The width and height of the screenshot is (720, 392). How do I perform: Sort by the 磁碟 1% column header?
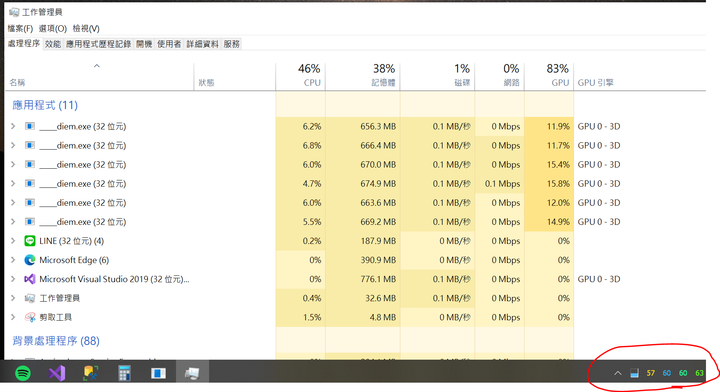438,76
